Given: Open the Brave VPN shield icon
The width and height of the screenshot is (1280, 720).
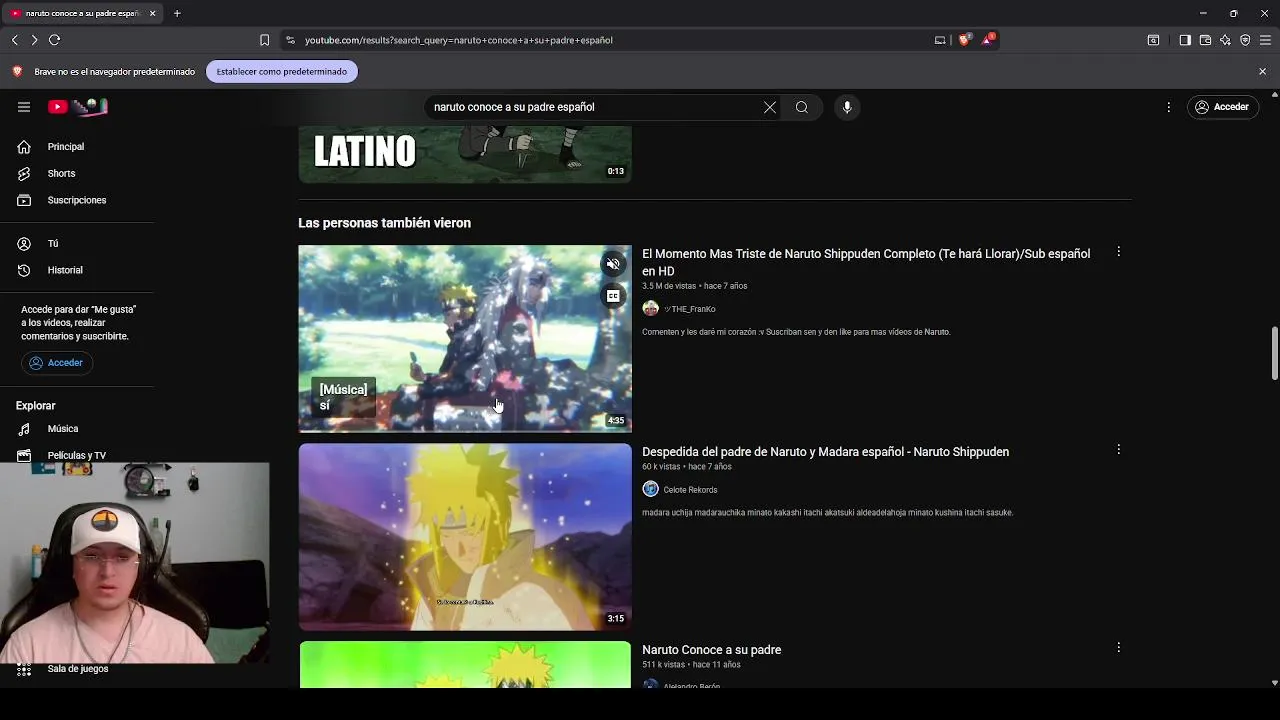Looking at the screenshot, I should point(1245,40).
